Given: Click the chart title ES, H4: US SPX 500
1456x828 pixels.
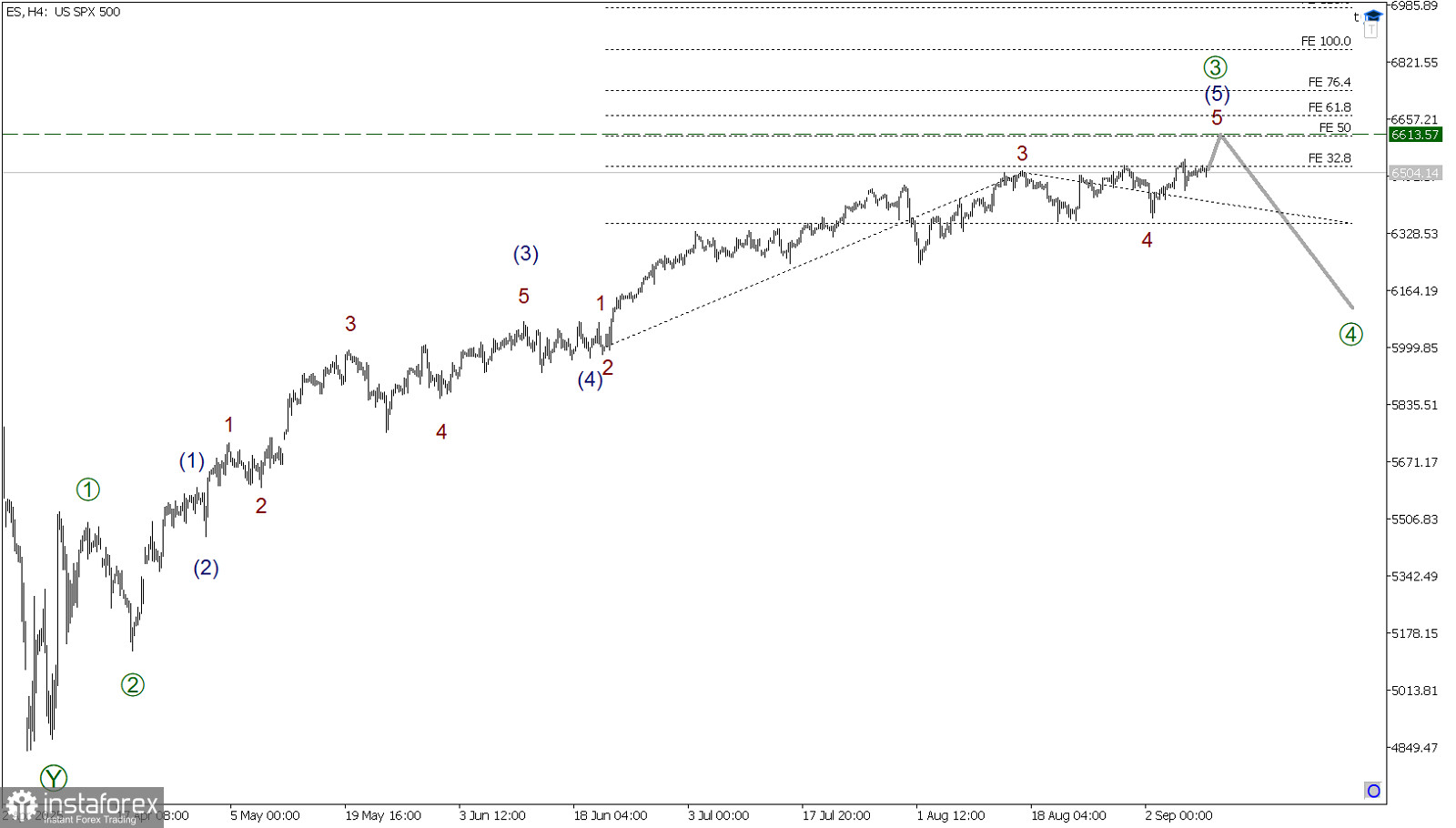Looking at the screenshot, I should click(x=63, y=12).
